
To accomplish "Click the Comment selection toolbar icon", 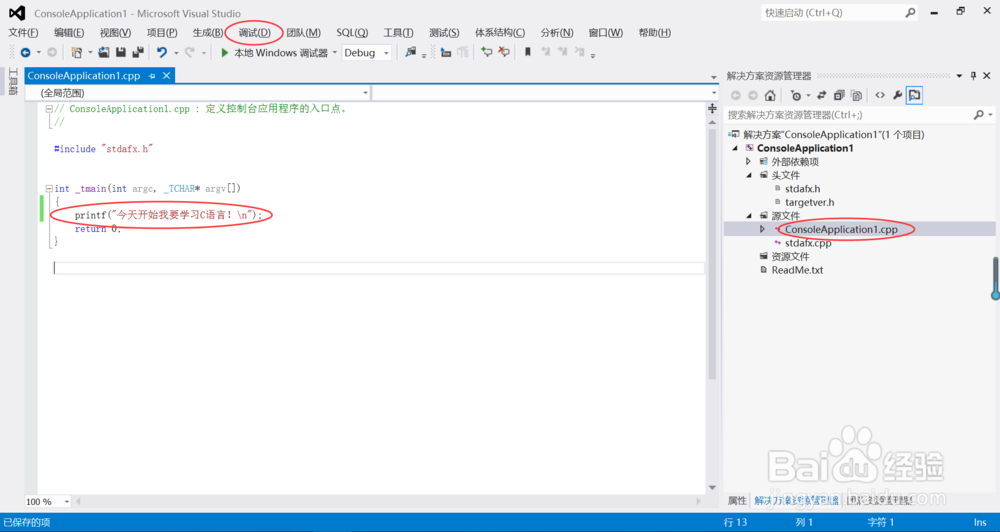I will pos(487,52).
